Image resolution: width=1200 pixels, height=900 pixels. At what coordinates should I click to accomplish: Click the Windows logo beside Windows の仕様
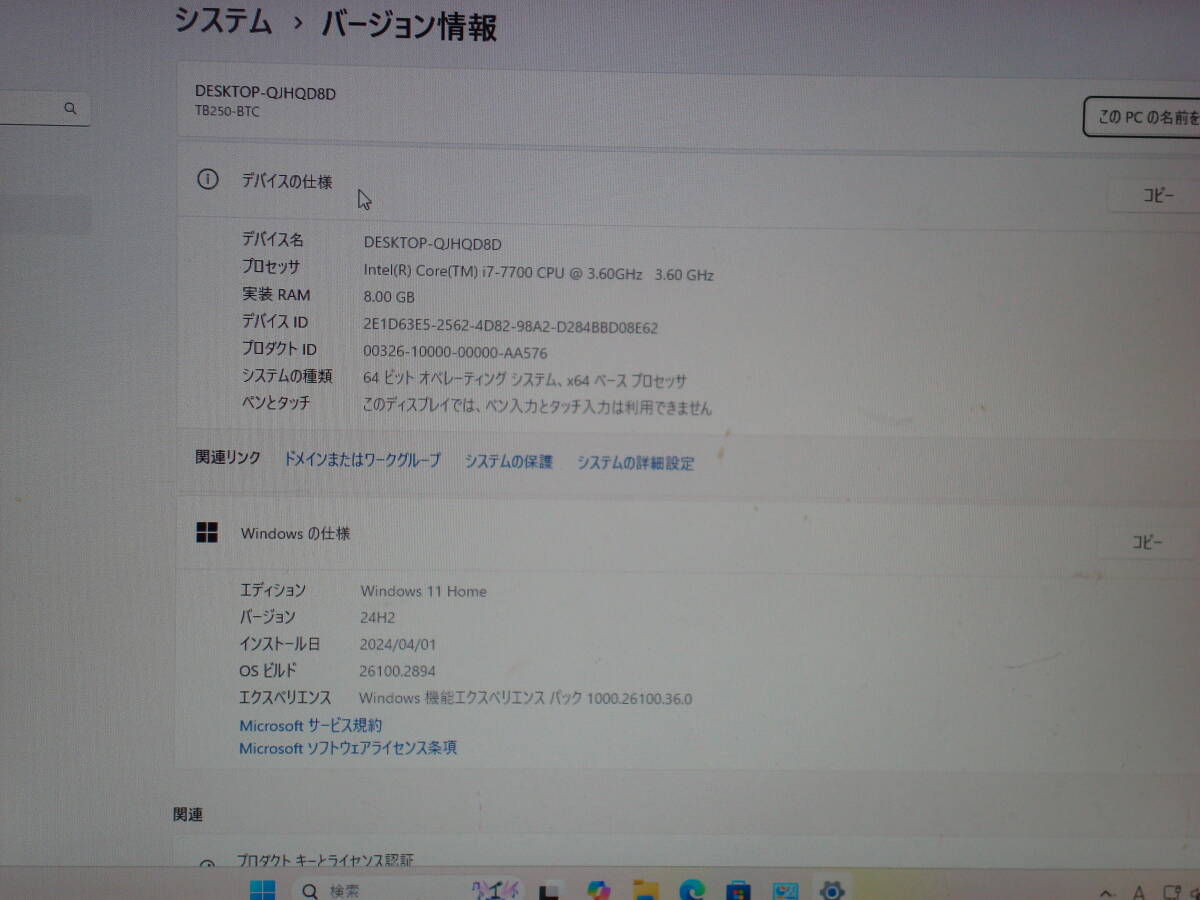[207, 533]
